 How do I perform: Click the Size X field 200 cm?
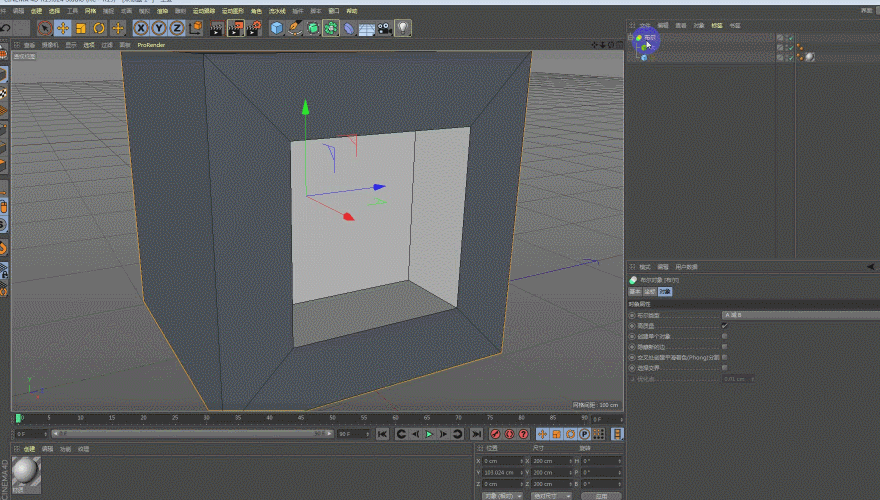[x=551, y=461]
